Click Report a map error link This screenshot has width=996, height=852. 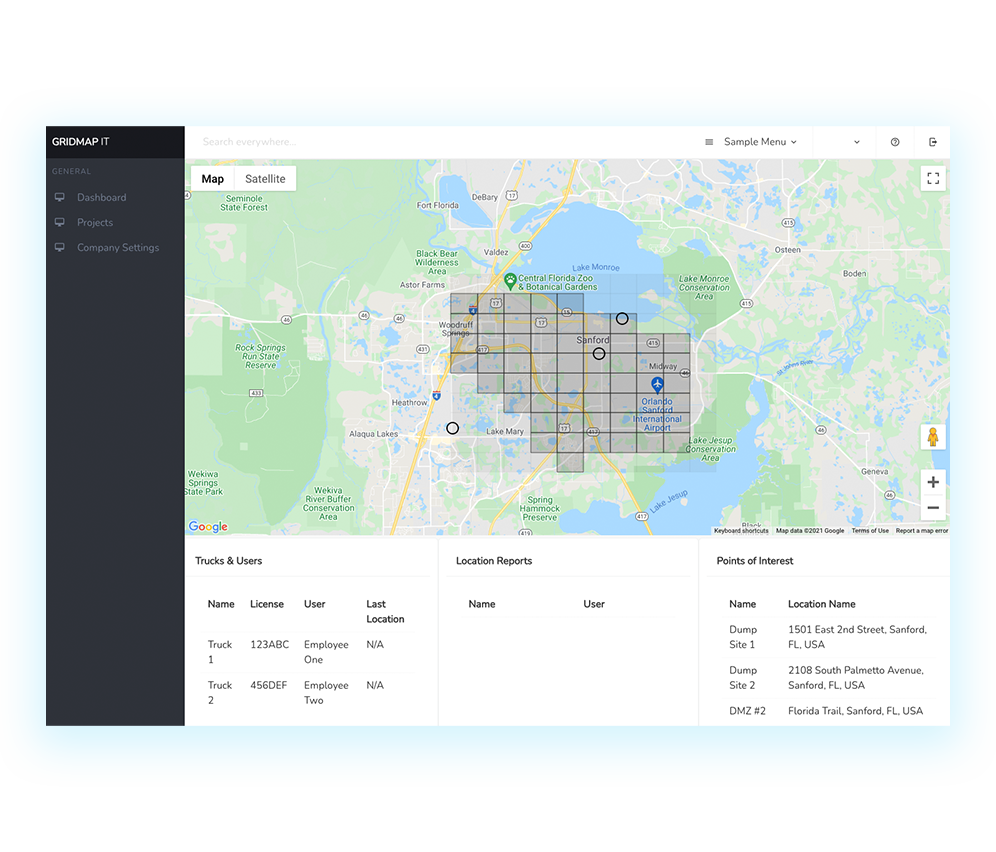coord(921,531)
